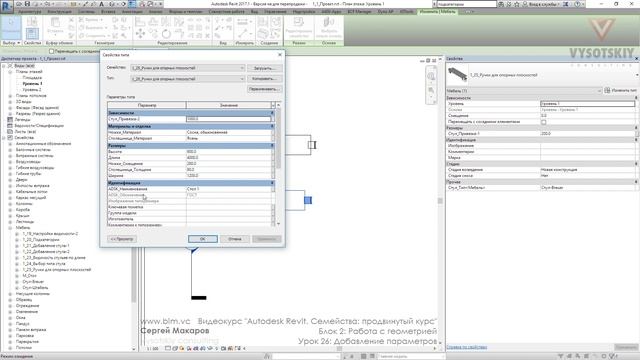
Task: Collapse the Размеры group in type dialog
Action: 273,146
